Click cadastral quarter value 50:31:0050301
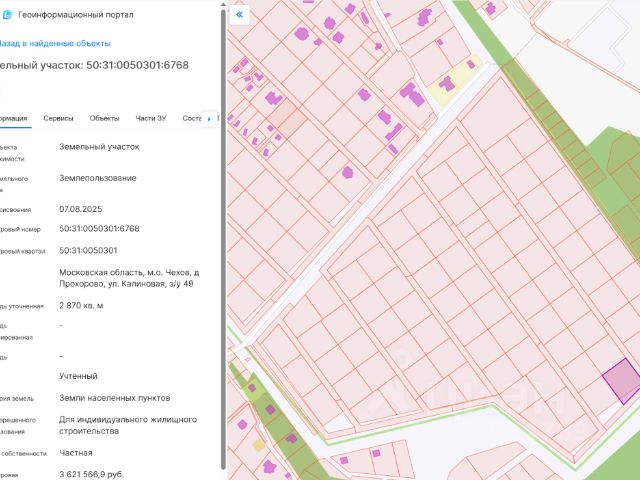Screen dimensions: 640x480 point(88,250)
